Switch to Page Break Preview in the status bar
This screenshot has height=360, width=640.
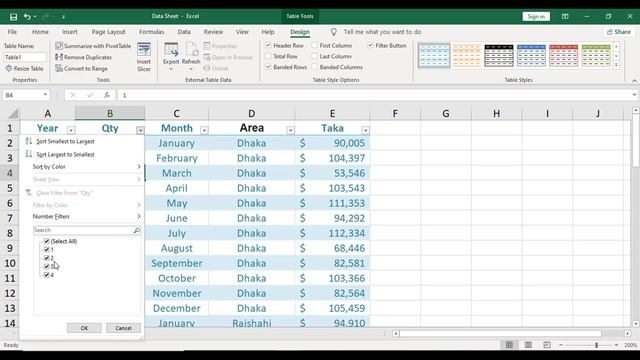pyautogui.click(x=547, y=345)
